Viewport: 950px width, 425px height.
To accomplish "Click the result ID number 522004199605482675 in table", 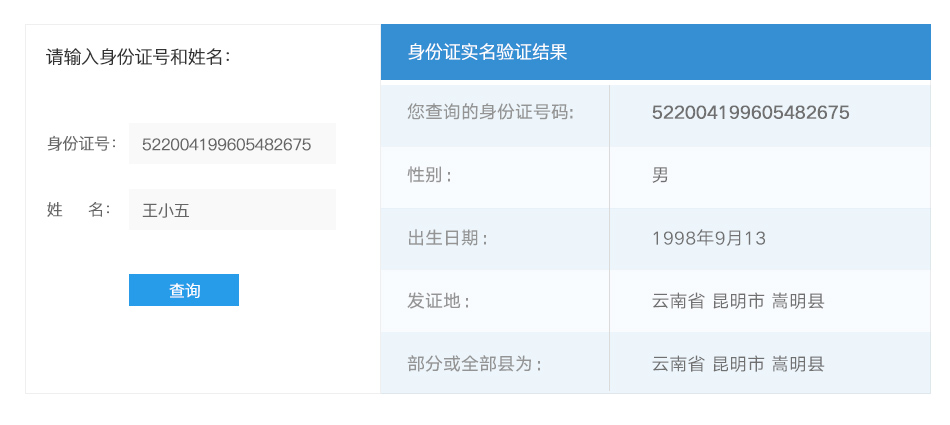I will point(750,112).
